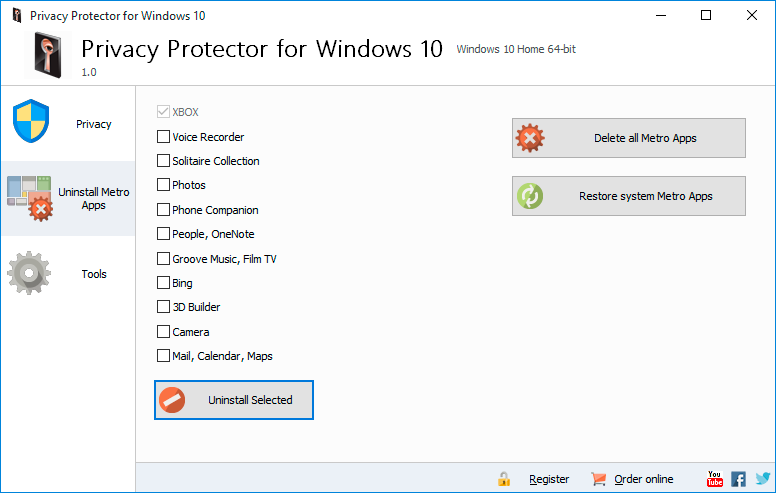Click the padlock icon beside Register
This screenshot has height=493, width=776.
pos(504,479)
